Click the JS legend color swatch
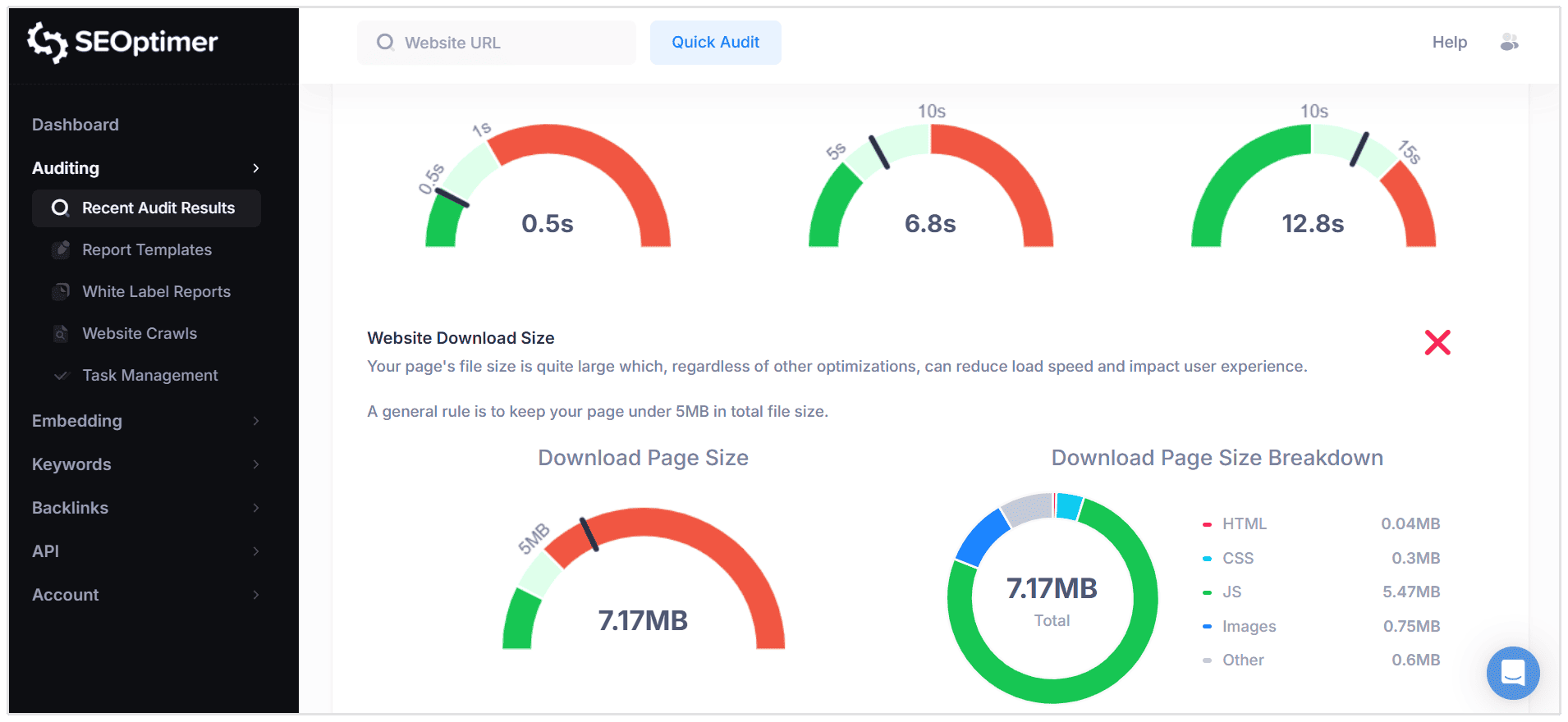This screenshot has width=1568, height=722. [1207, 592]
